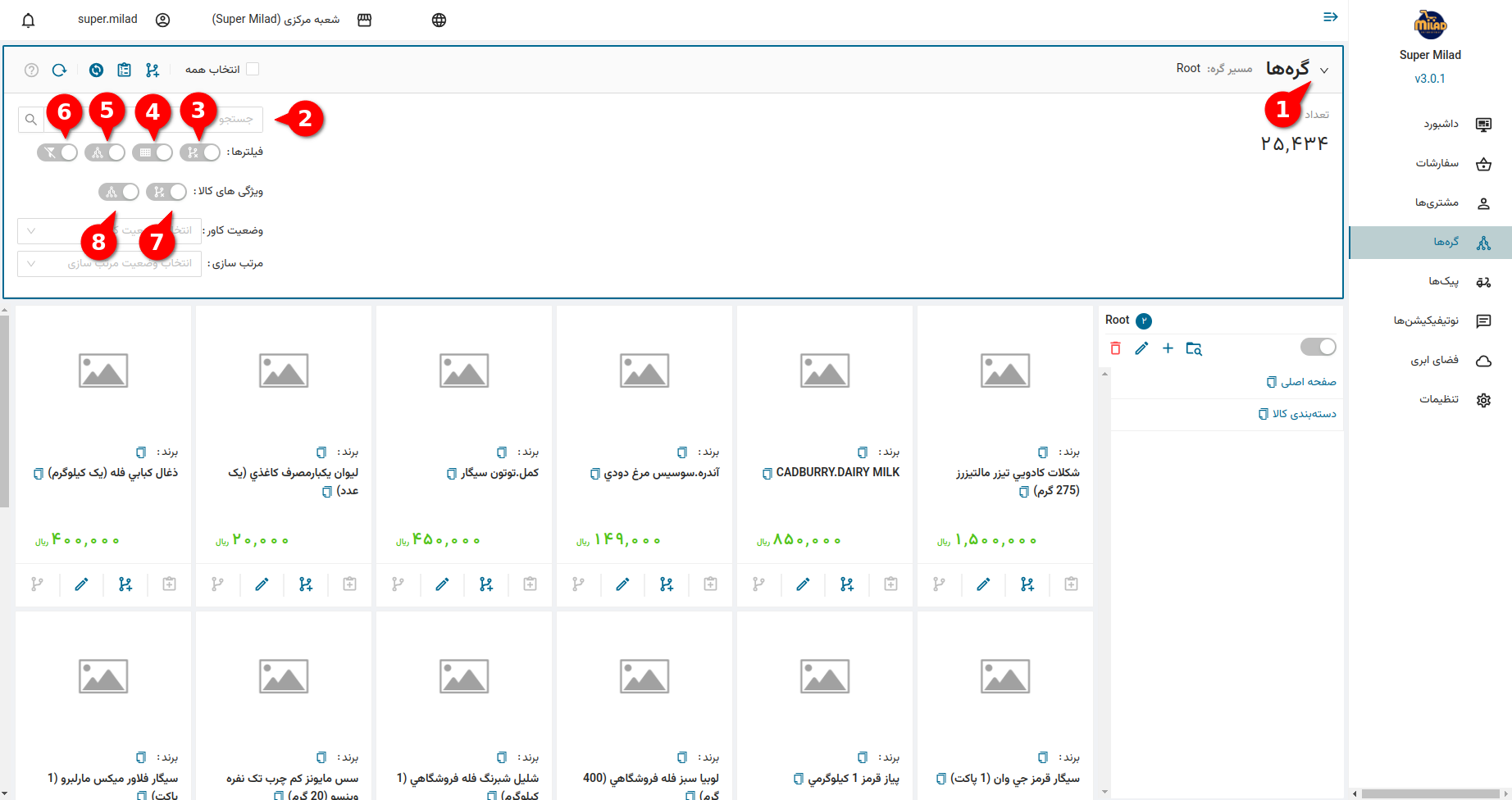Click the refresh icon in the top toolbar

59,70
